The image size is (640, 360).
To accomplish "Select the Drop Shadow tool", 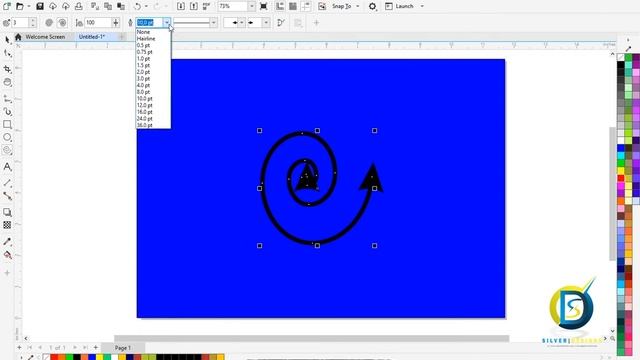I will 7,212.
